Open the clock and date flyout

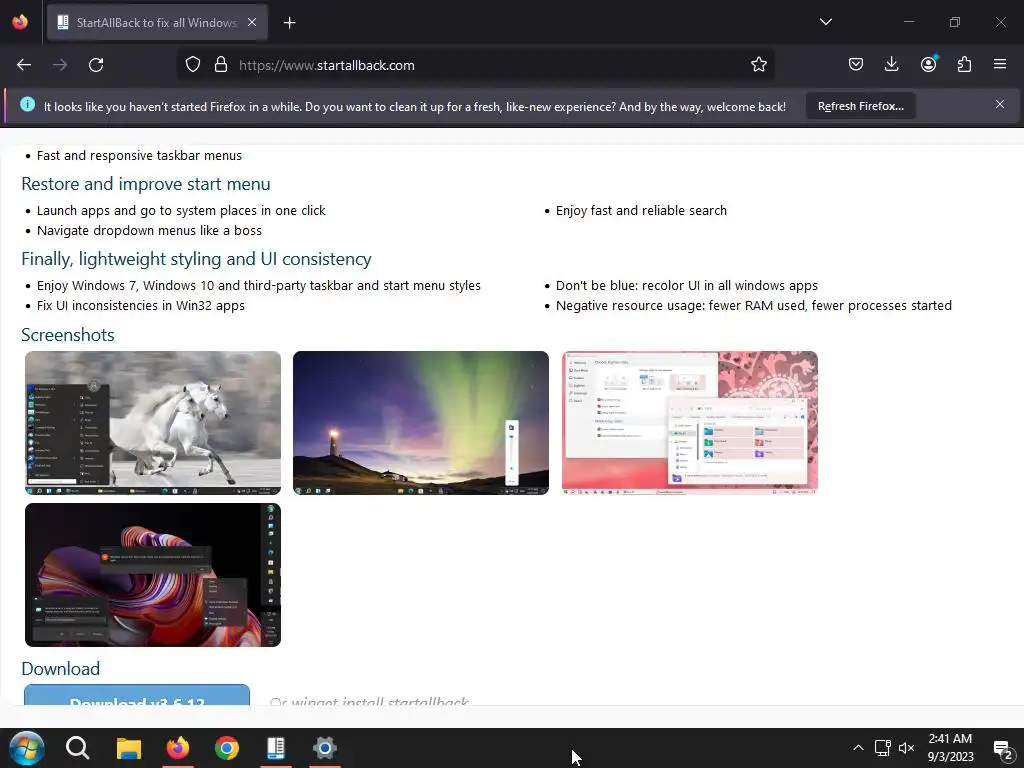point(950,748)
